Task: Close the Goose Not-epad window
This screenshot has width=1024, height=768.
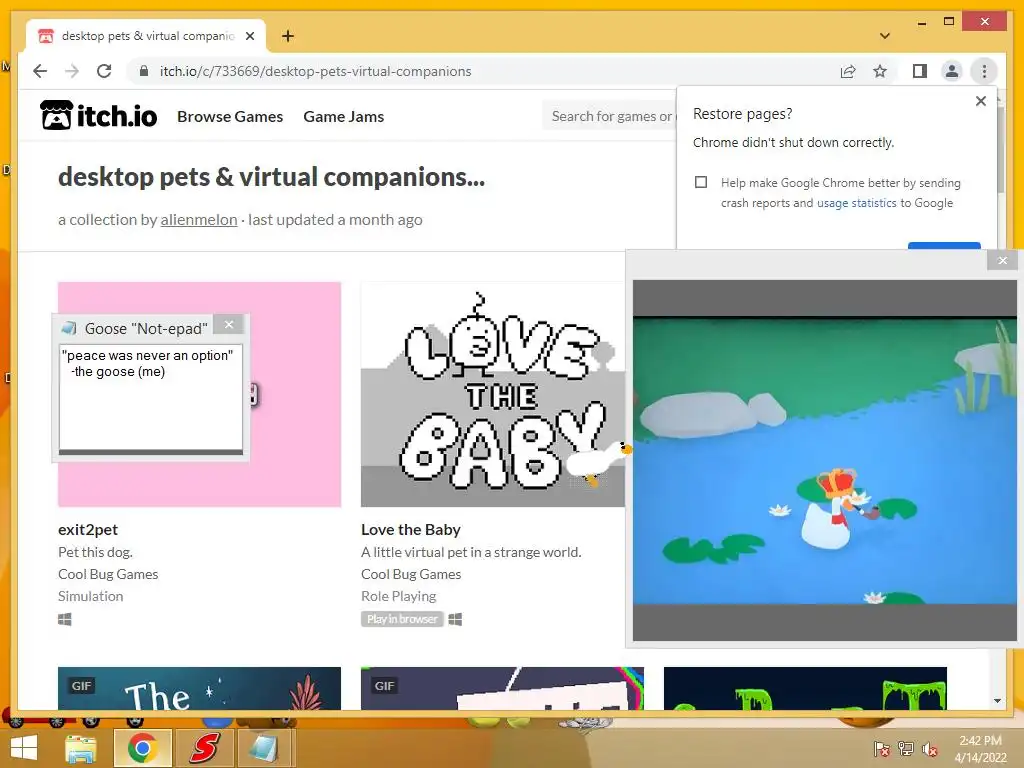Action: tap(229, 325)
